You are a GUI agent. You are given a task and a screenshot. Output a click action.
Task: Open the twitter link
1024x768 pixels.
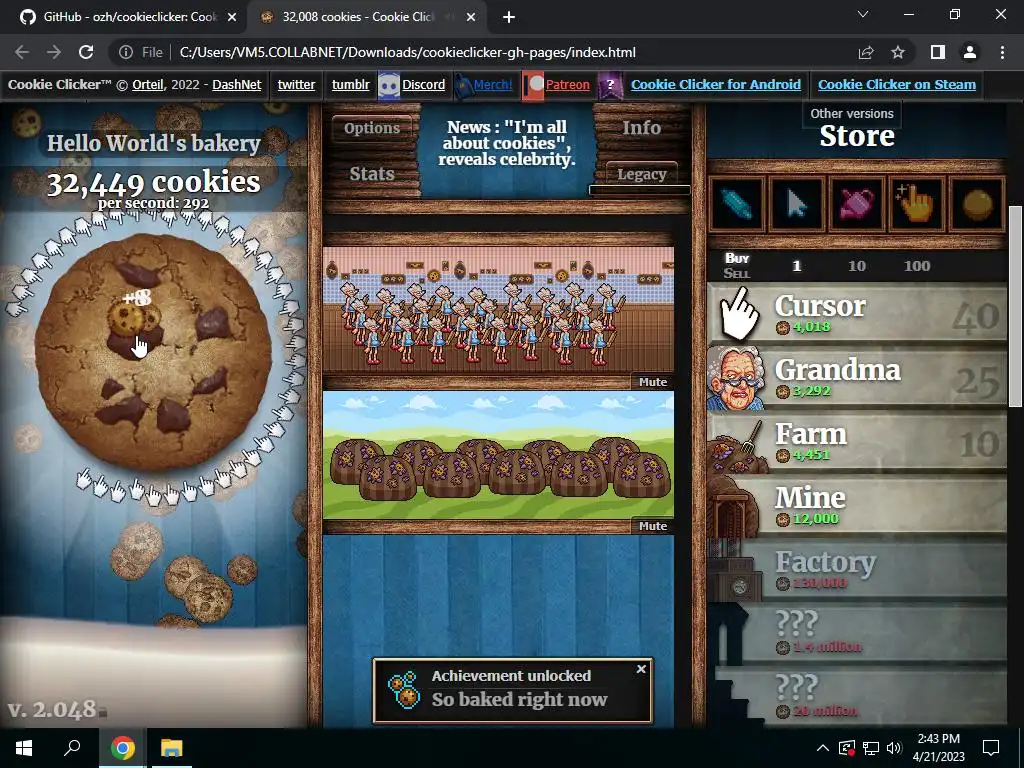[296, 85]
